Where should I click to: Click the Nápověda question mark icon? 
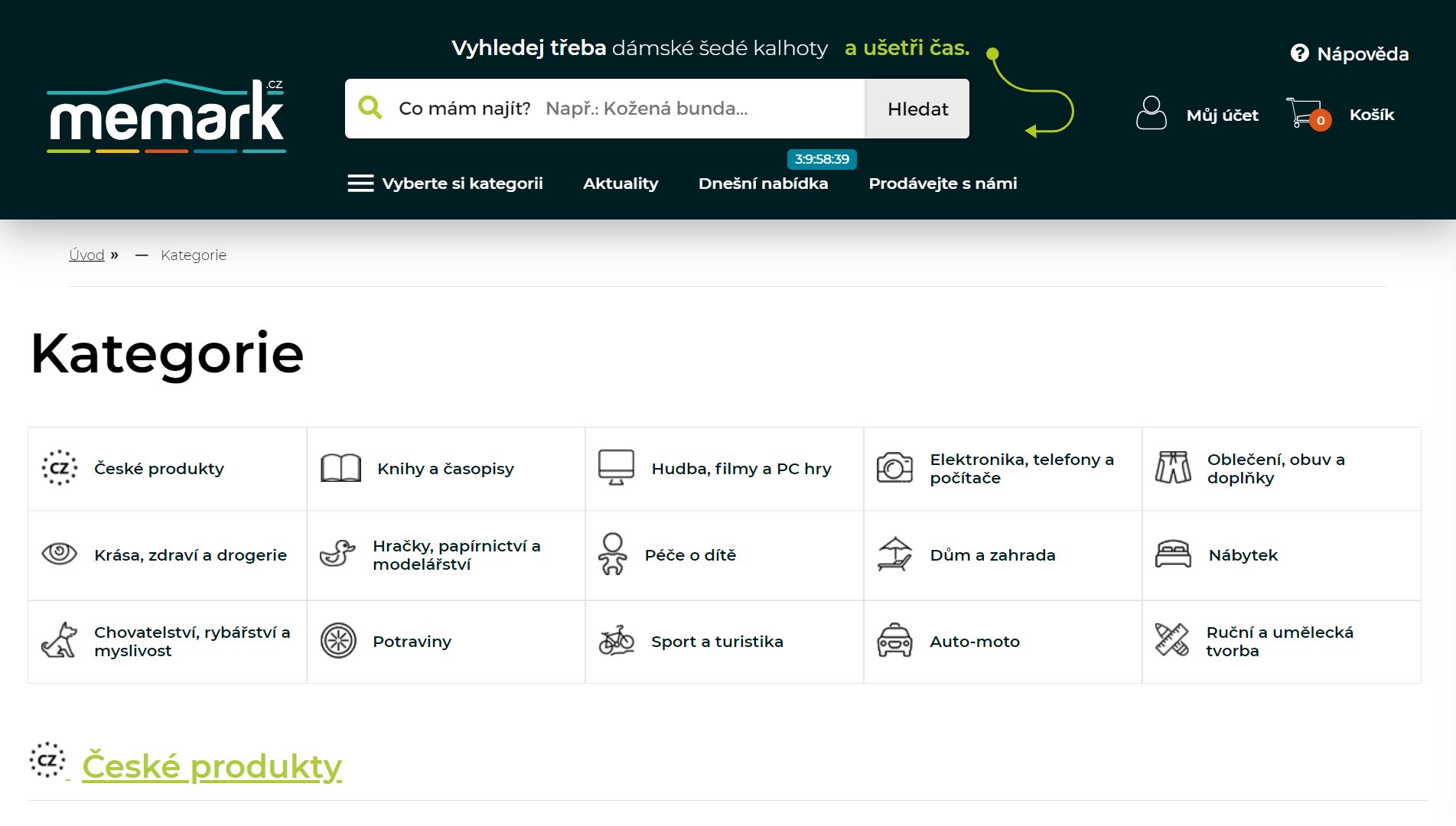(1299, 54)
